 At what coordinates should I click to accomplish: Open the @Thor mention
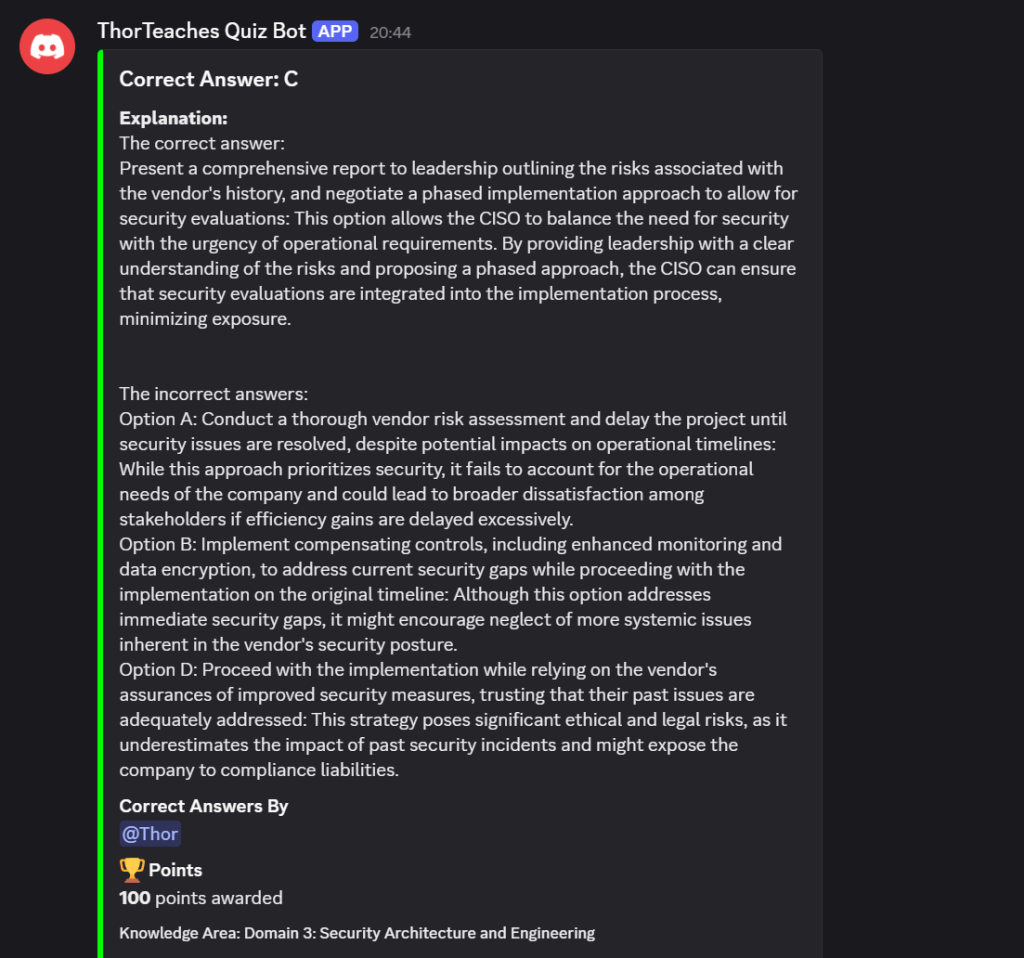[149, 833]
